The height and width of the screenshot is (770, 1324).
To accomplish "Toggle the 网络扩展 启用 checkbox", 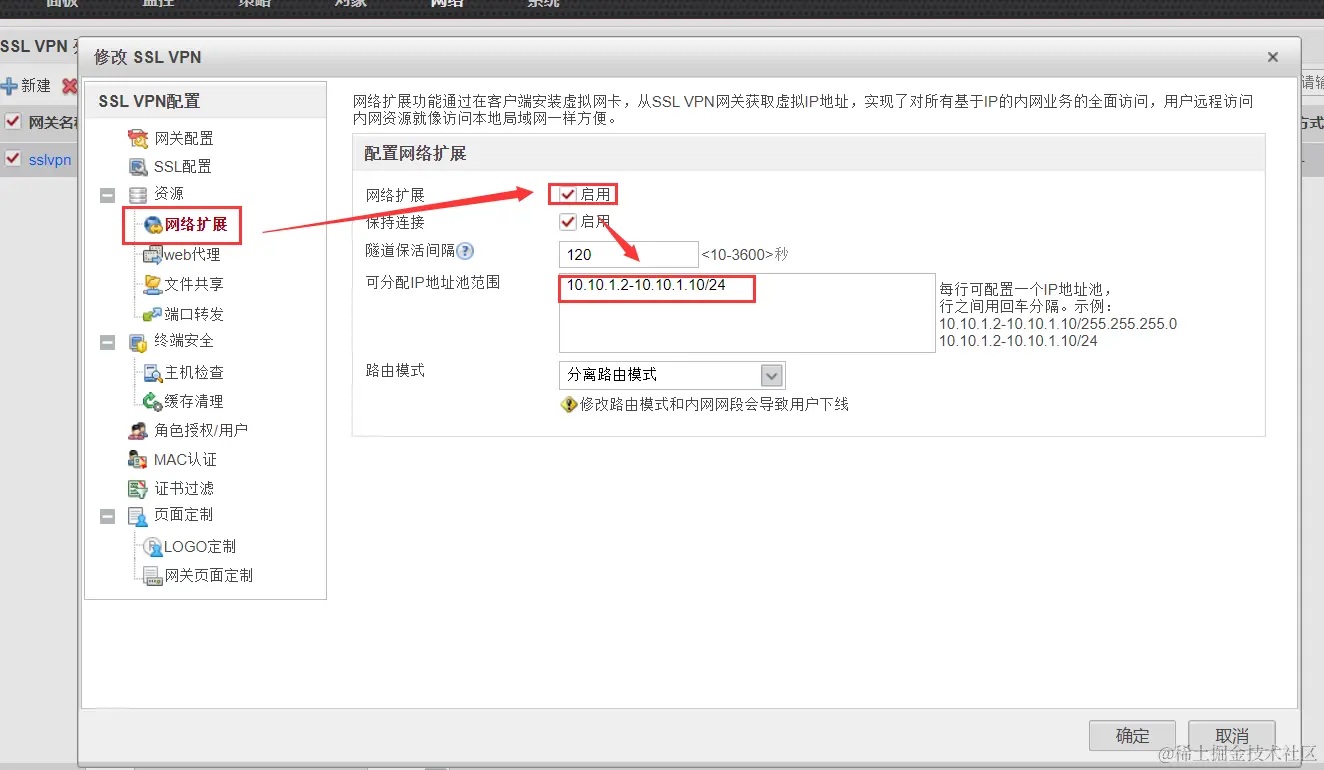I will tap(568, 194).
